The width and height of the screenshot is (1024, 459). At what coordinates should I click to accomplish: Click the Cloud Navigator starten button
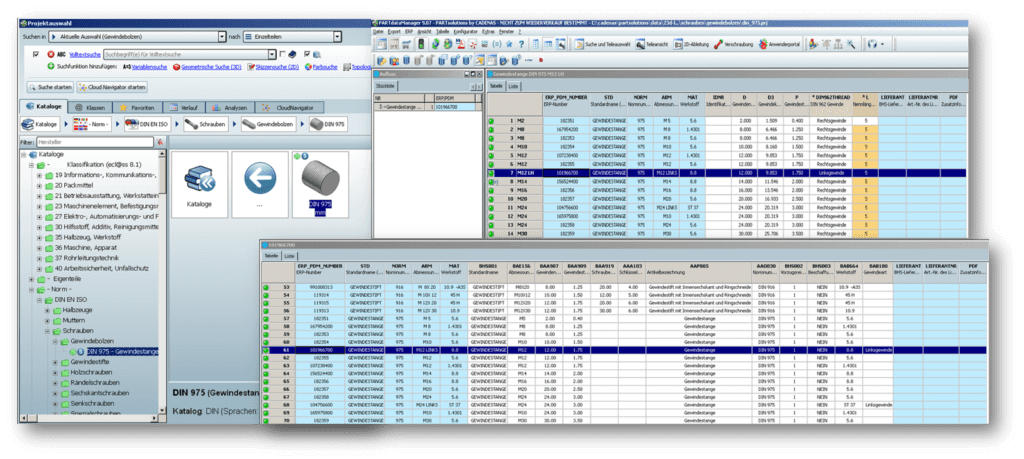coord(112,87)
